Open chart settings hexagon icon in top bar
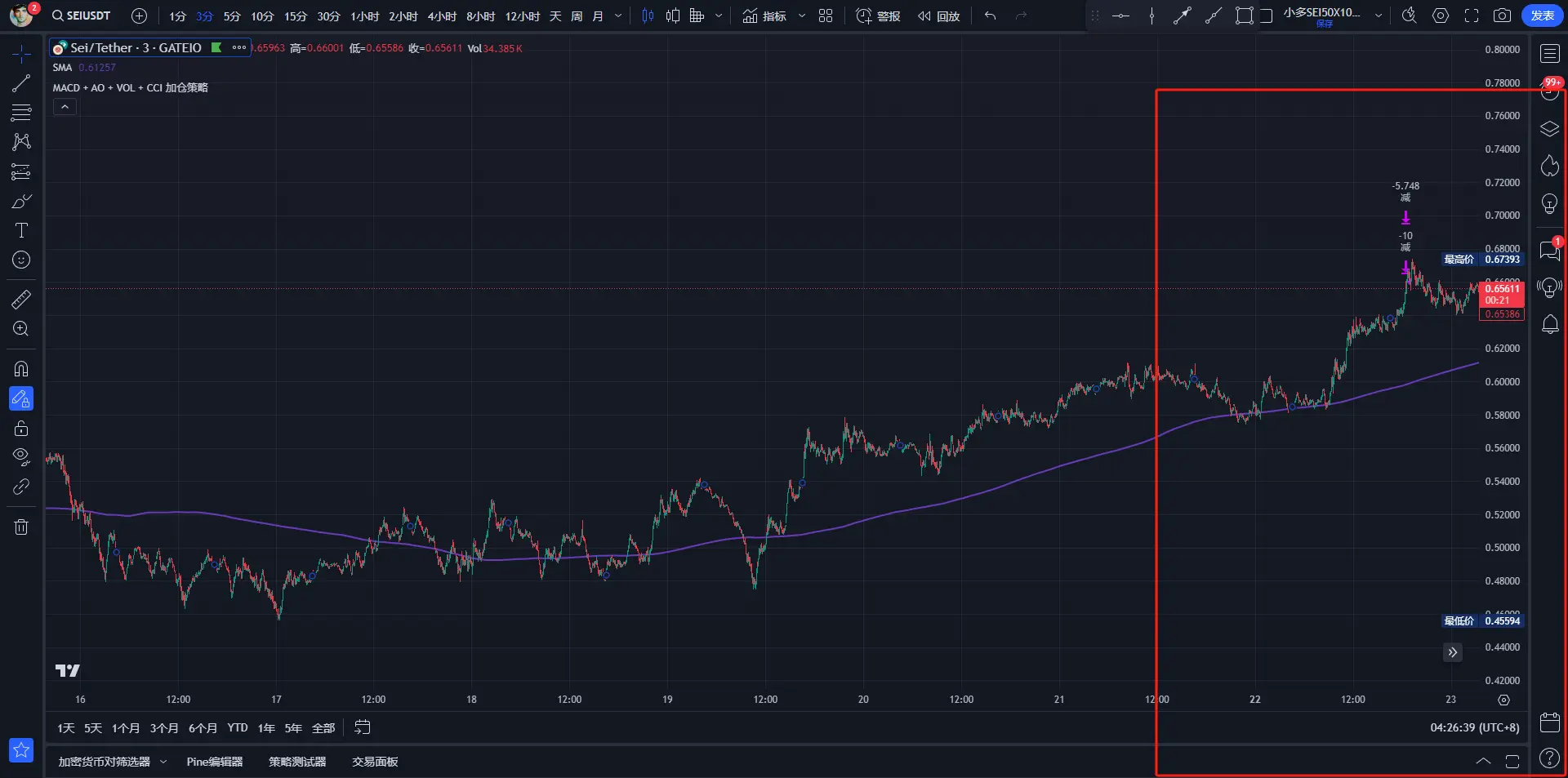1568x778 pixels. click(x=1441, y=16)
